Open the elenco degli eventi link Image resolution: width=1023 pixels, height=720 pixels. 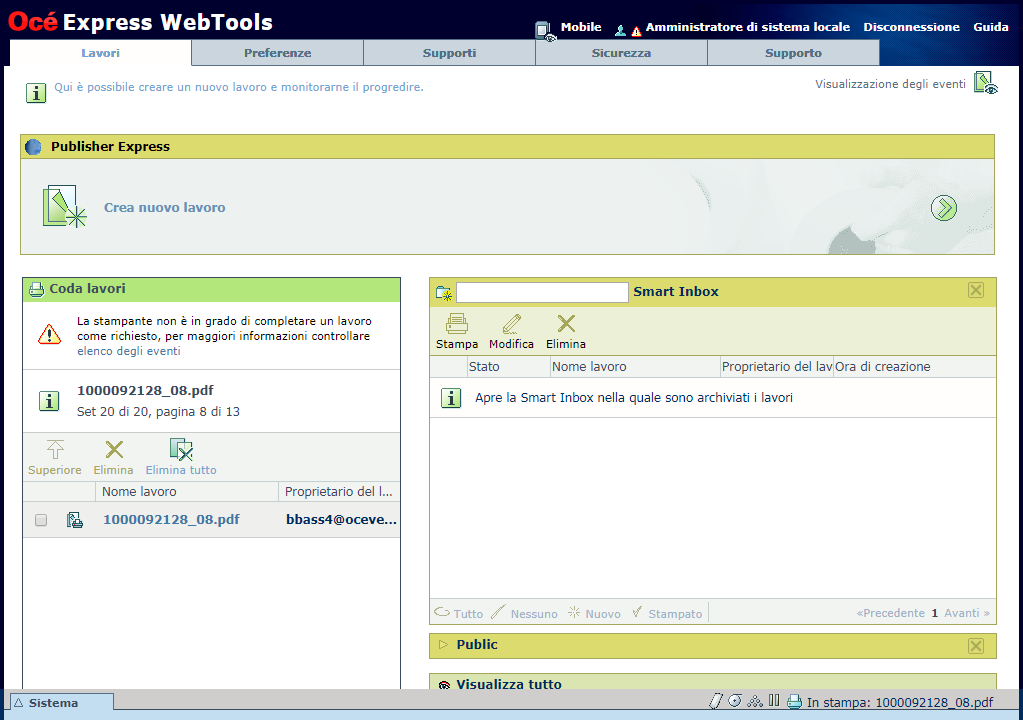(129, 351)
